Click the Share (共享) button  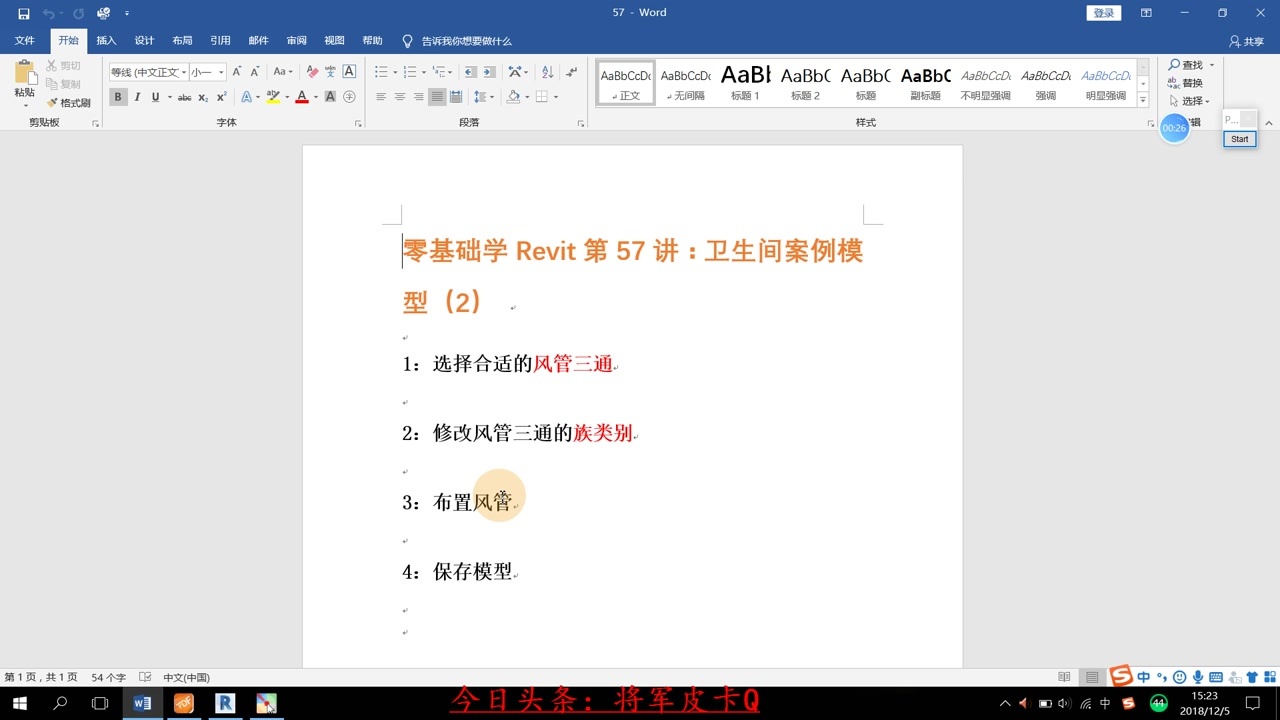pos(1247,41)
